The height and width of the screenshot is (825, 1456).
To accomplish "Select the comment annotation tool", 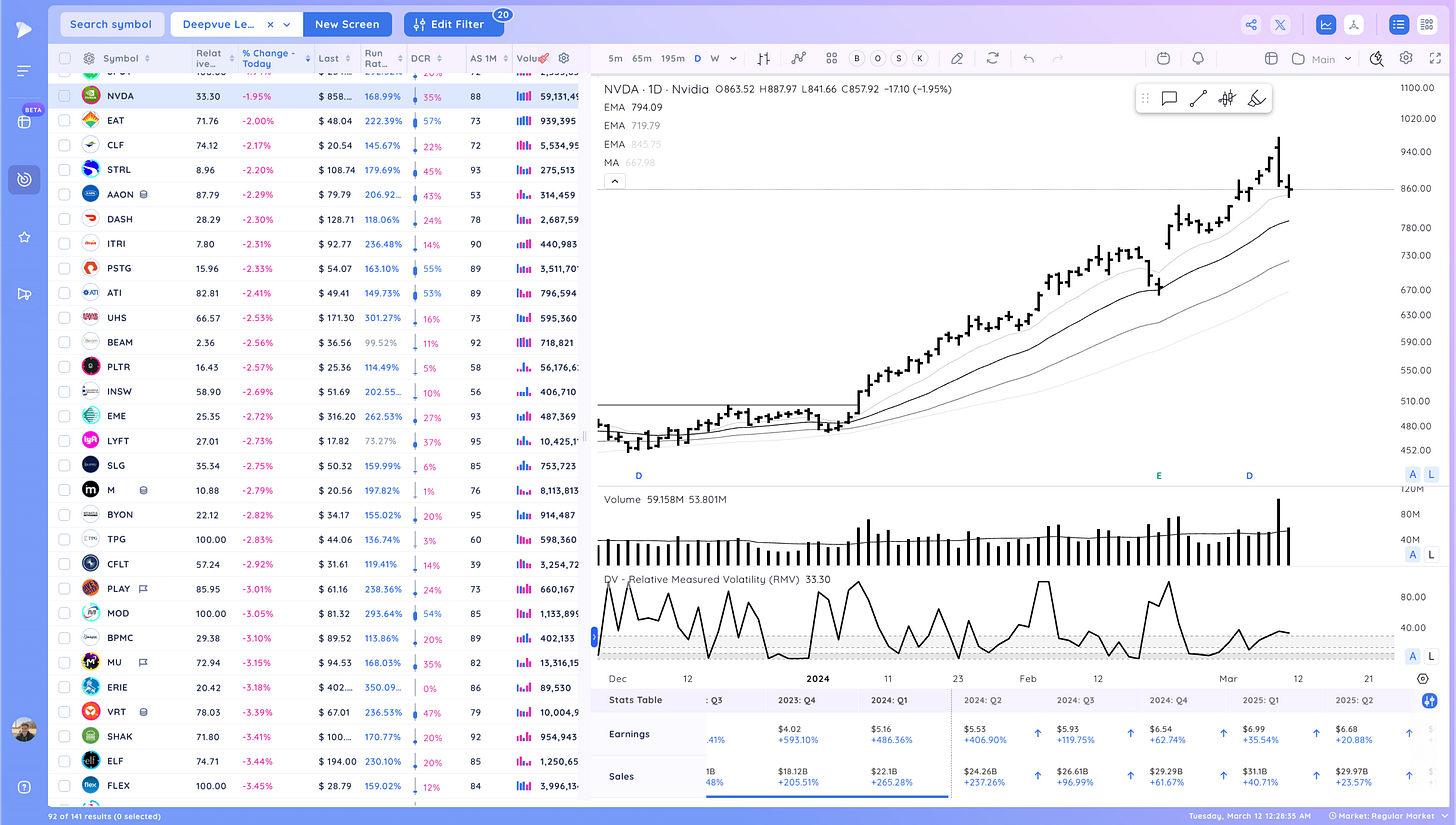I will coord(1168,98).
